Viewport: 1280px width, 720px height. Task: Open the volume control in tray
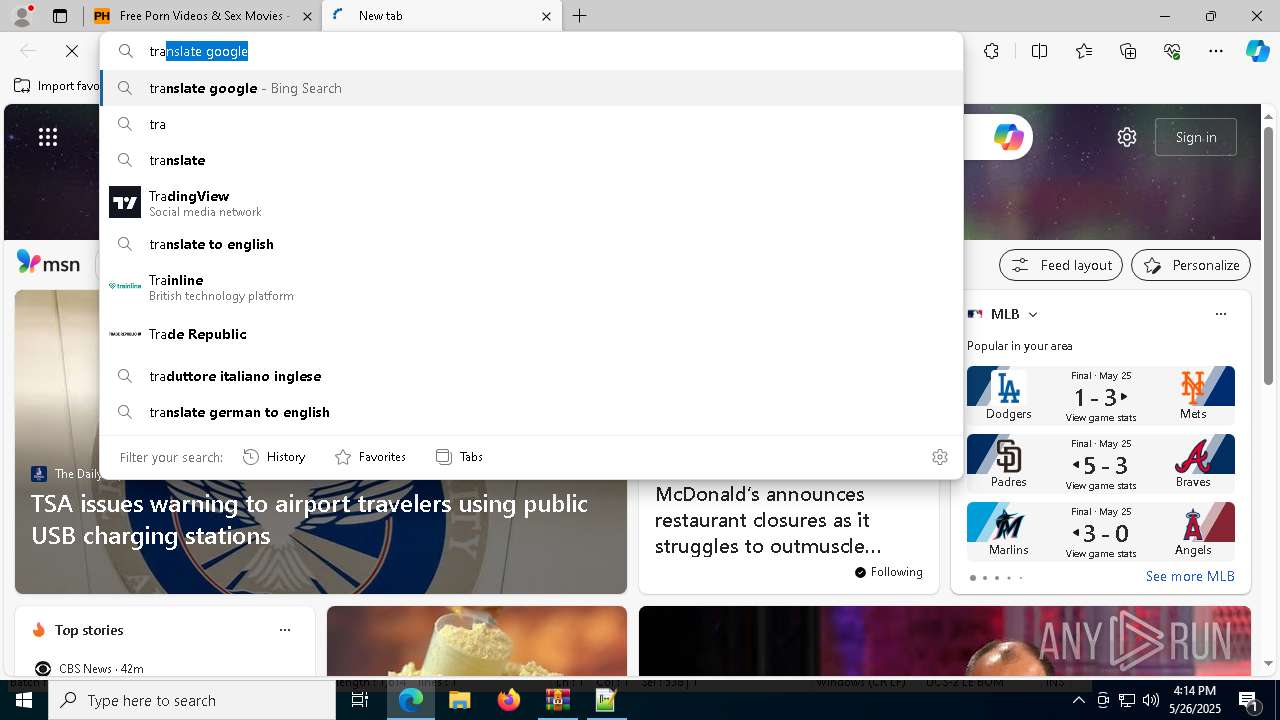pos(1151,700)
